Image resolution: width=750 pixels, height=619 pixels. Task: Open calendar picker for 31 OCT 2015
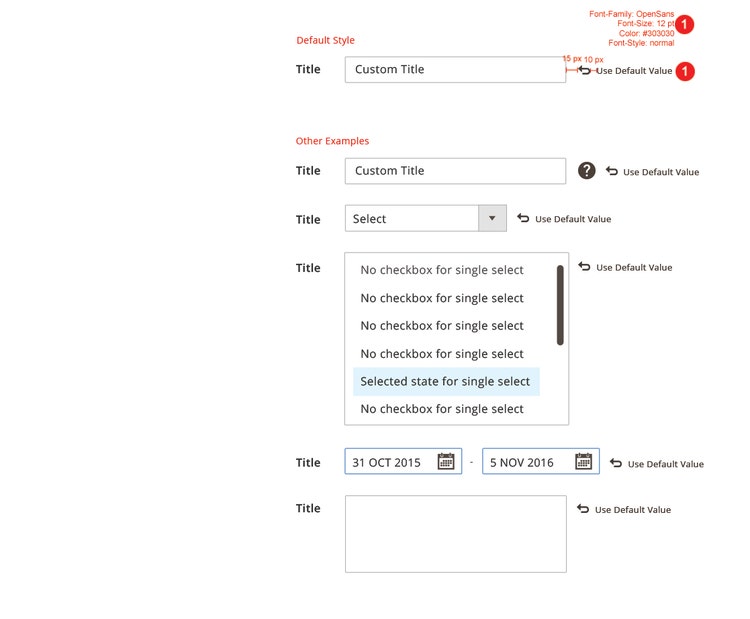tap(446, 462)
